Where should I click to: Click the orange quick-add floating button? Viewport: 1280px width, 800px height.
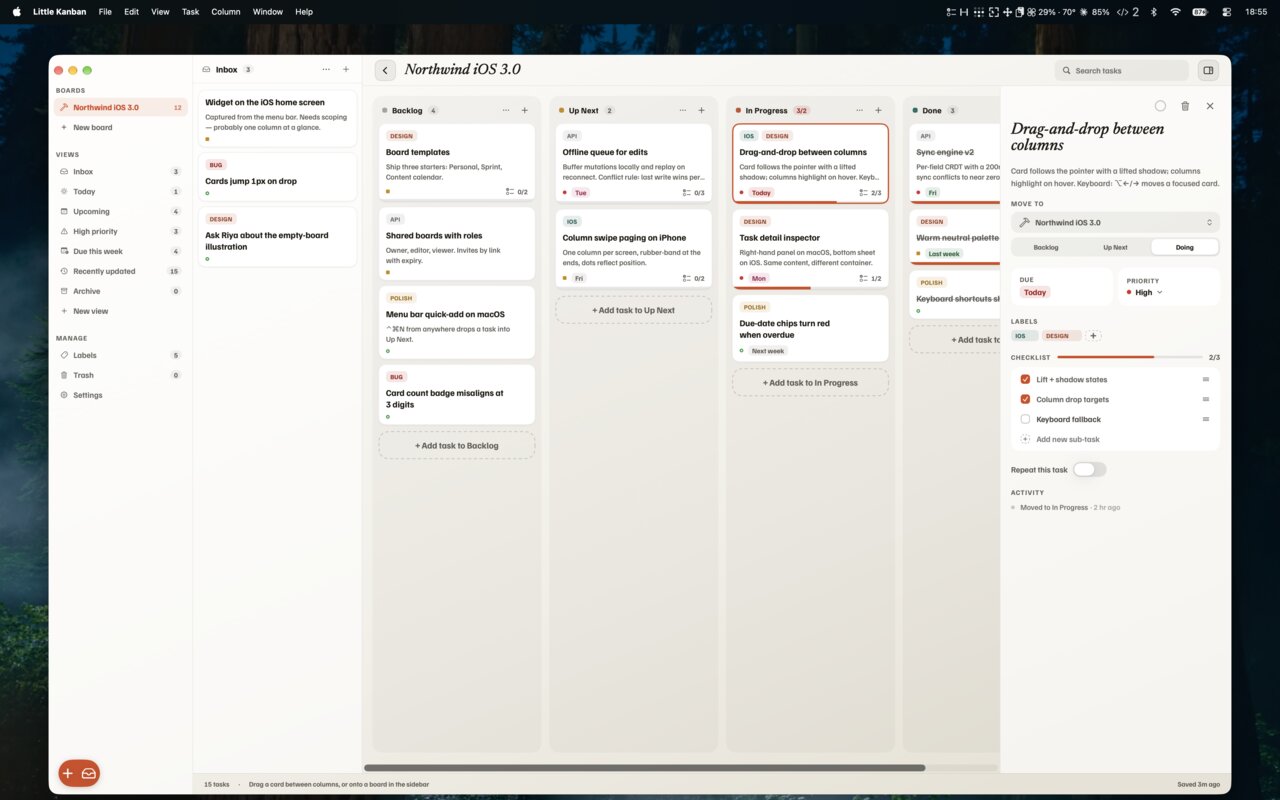click(x=79, y=773)
